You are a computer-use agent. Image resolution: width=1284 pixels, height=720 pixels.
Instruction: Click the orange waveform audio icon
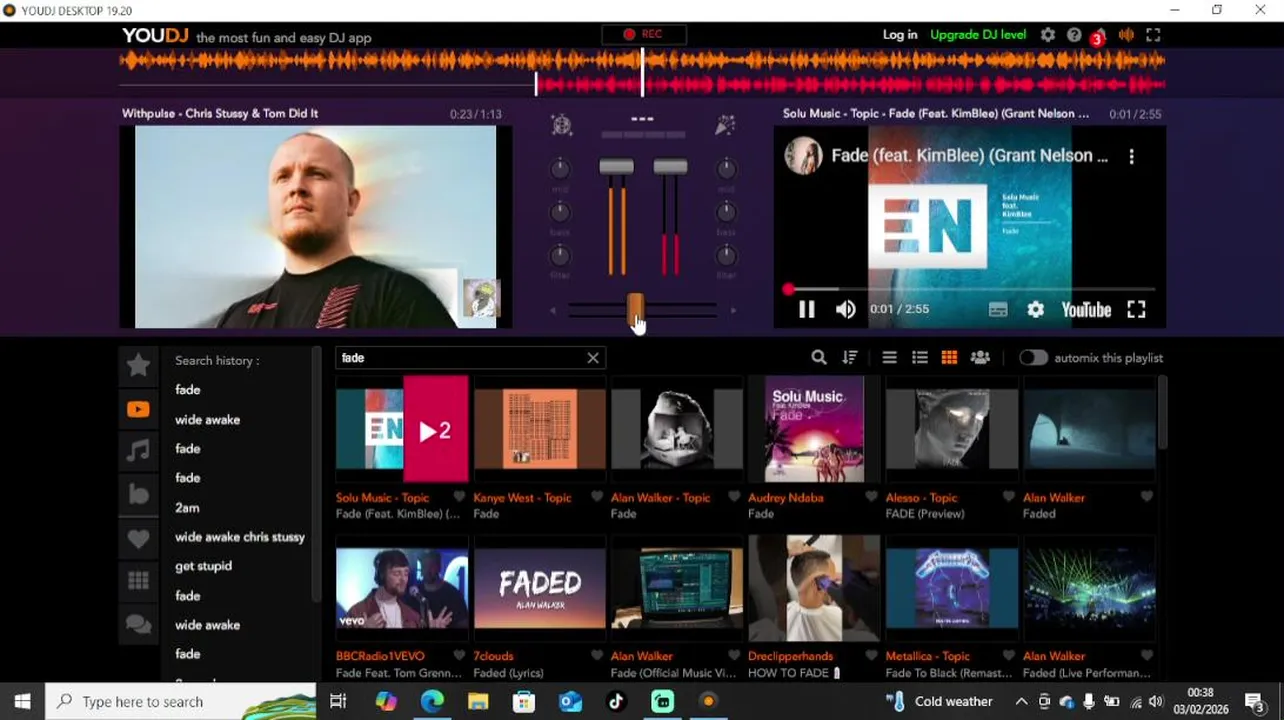click(1127, 35)
